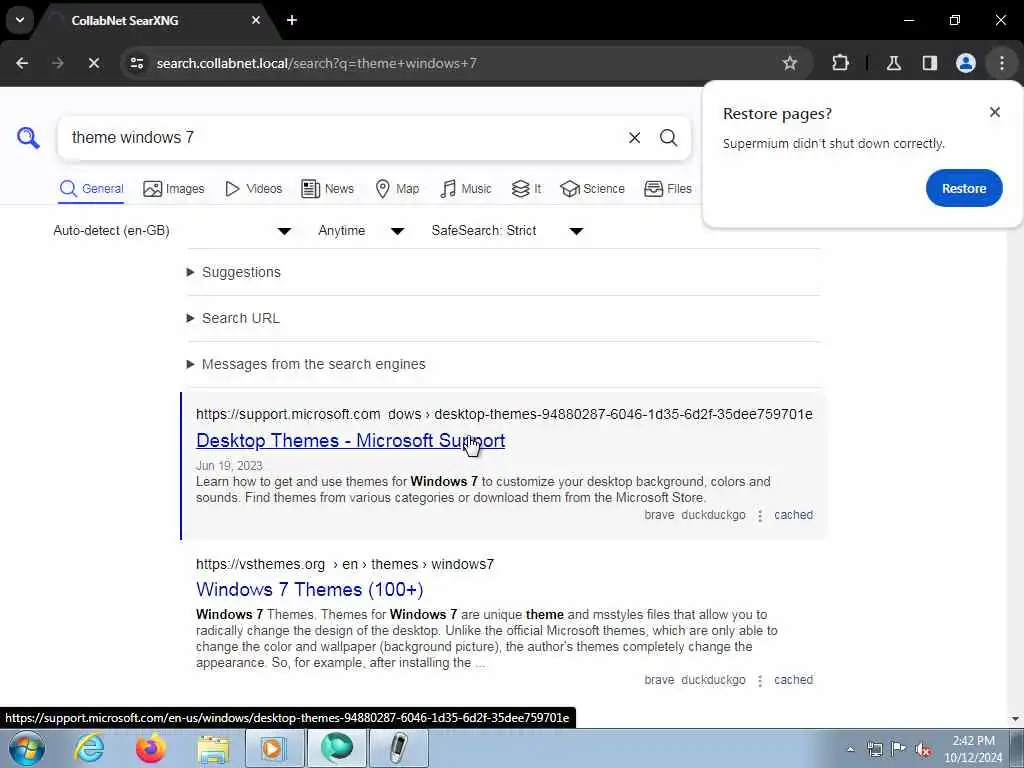Stop loading the page

pyautogui.click(x=94, y=63)
